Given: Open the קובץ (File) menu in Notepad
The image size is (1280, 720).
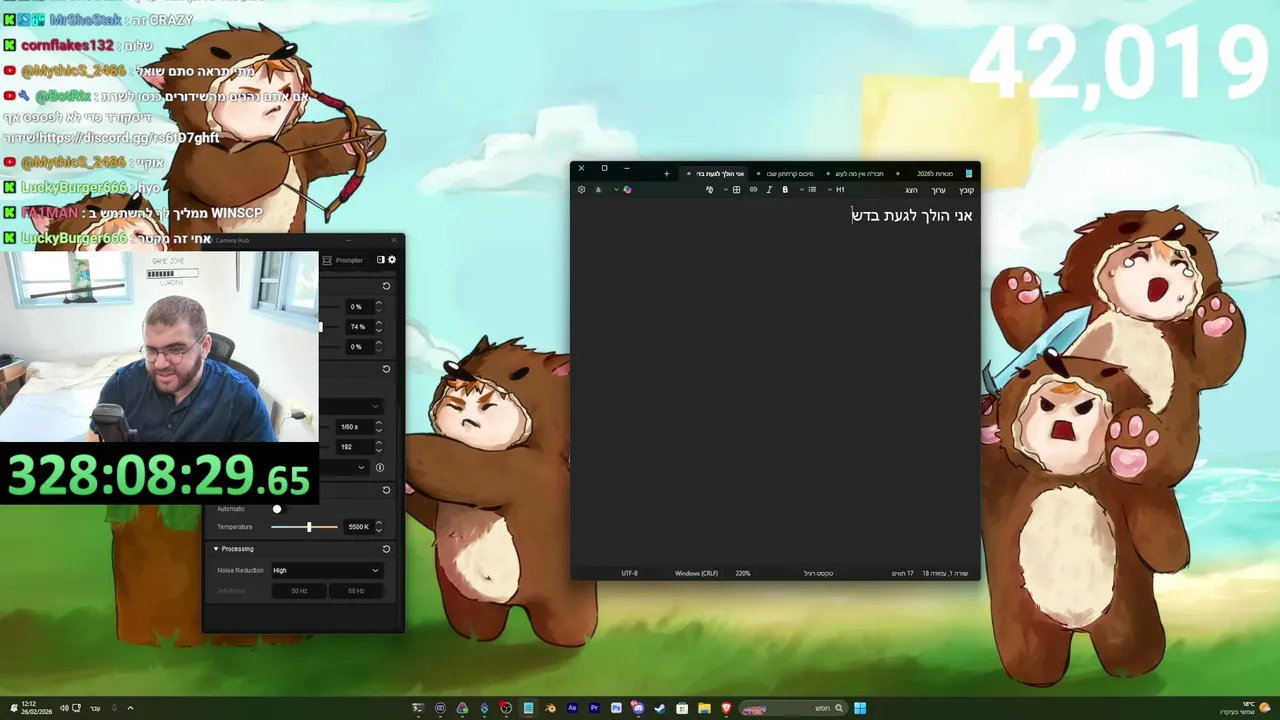Looking at the screenshot, I should pyautogui.click(x=966, y=190).
